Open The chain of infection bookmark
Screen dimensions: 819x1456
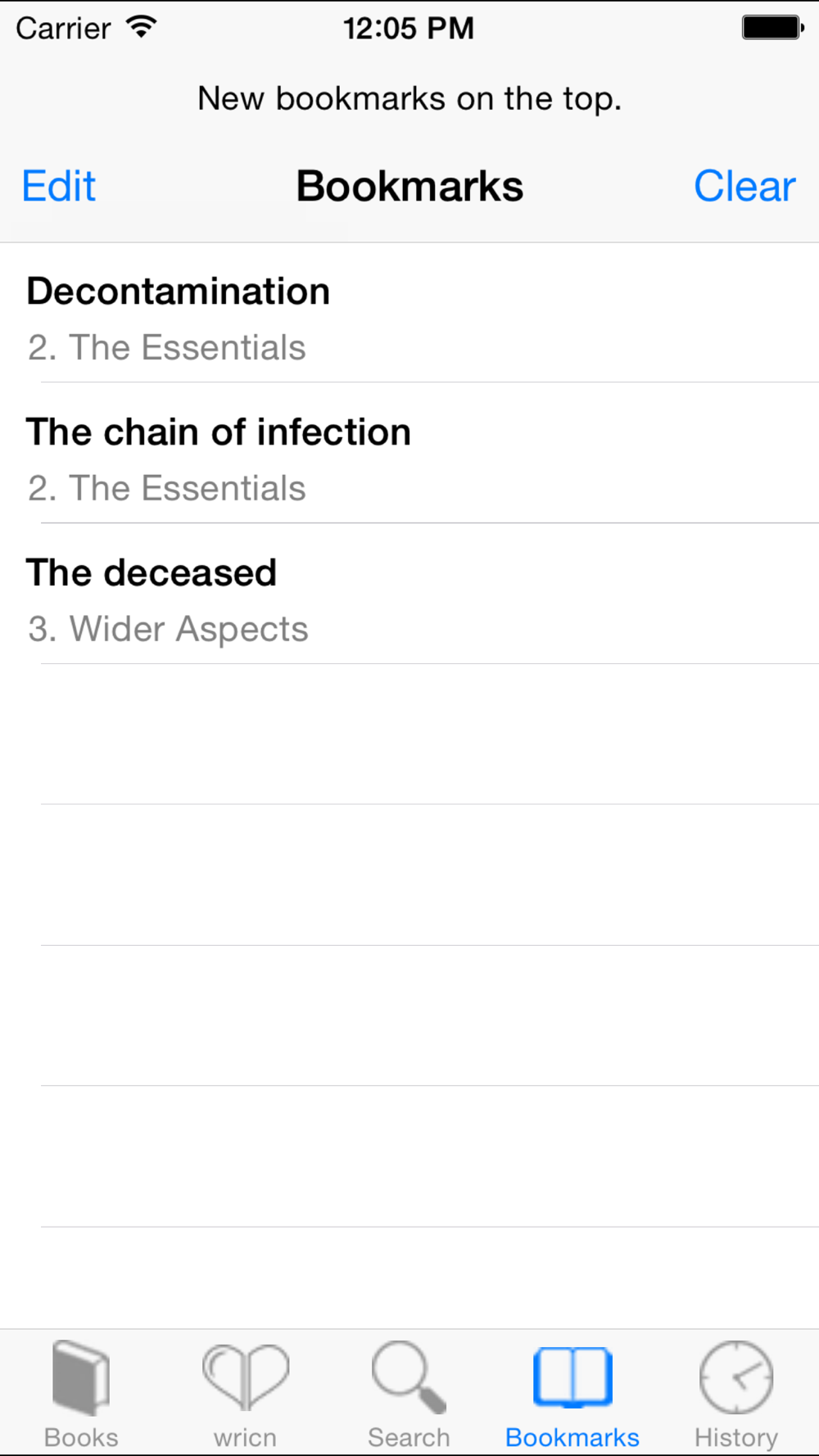(x=409, y=453)
